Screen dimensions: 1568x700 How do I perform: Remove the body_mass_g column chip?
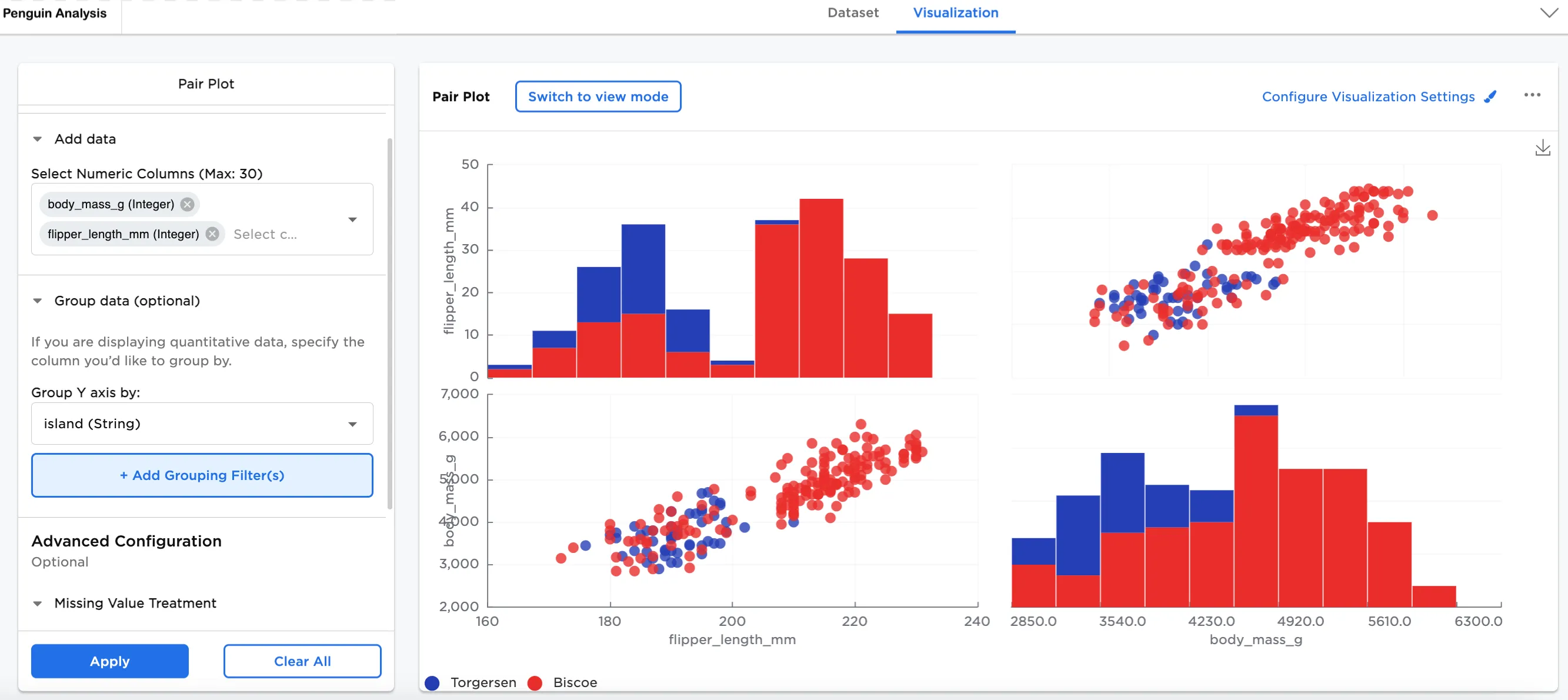pos(188,205)
